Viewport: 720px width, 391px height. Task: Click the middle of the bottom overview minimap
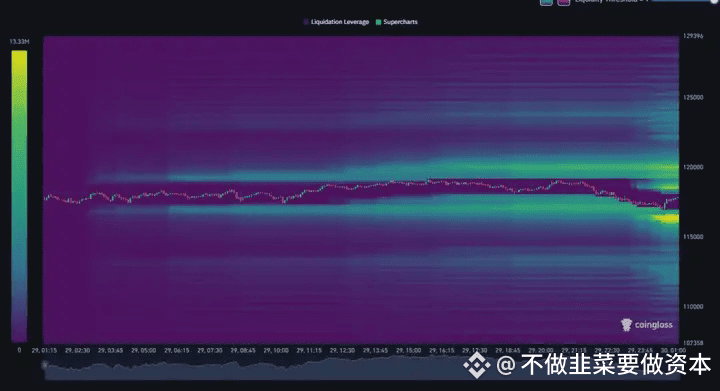pos(362,369)
